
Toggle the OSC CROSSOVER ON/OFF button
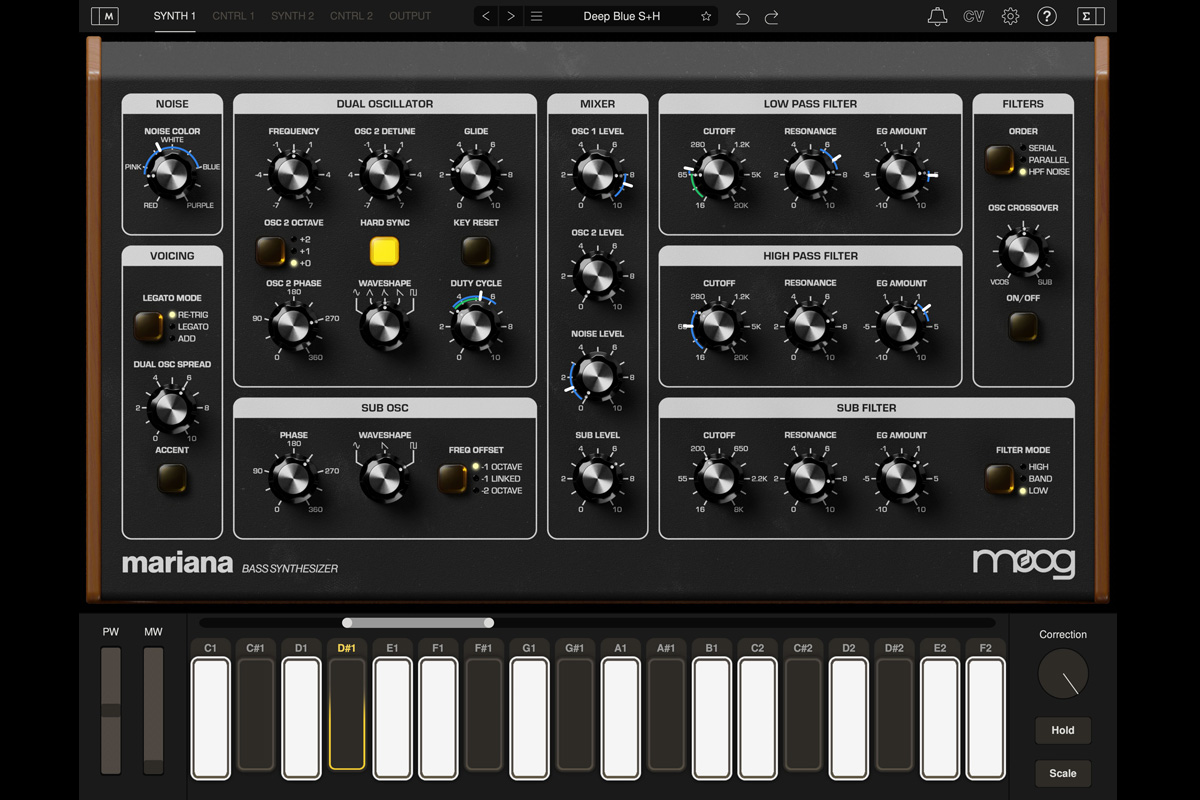pyautogui.click(x=1023, y=326)
